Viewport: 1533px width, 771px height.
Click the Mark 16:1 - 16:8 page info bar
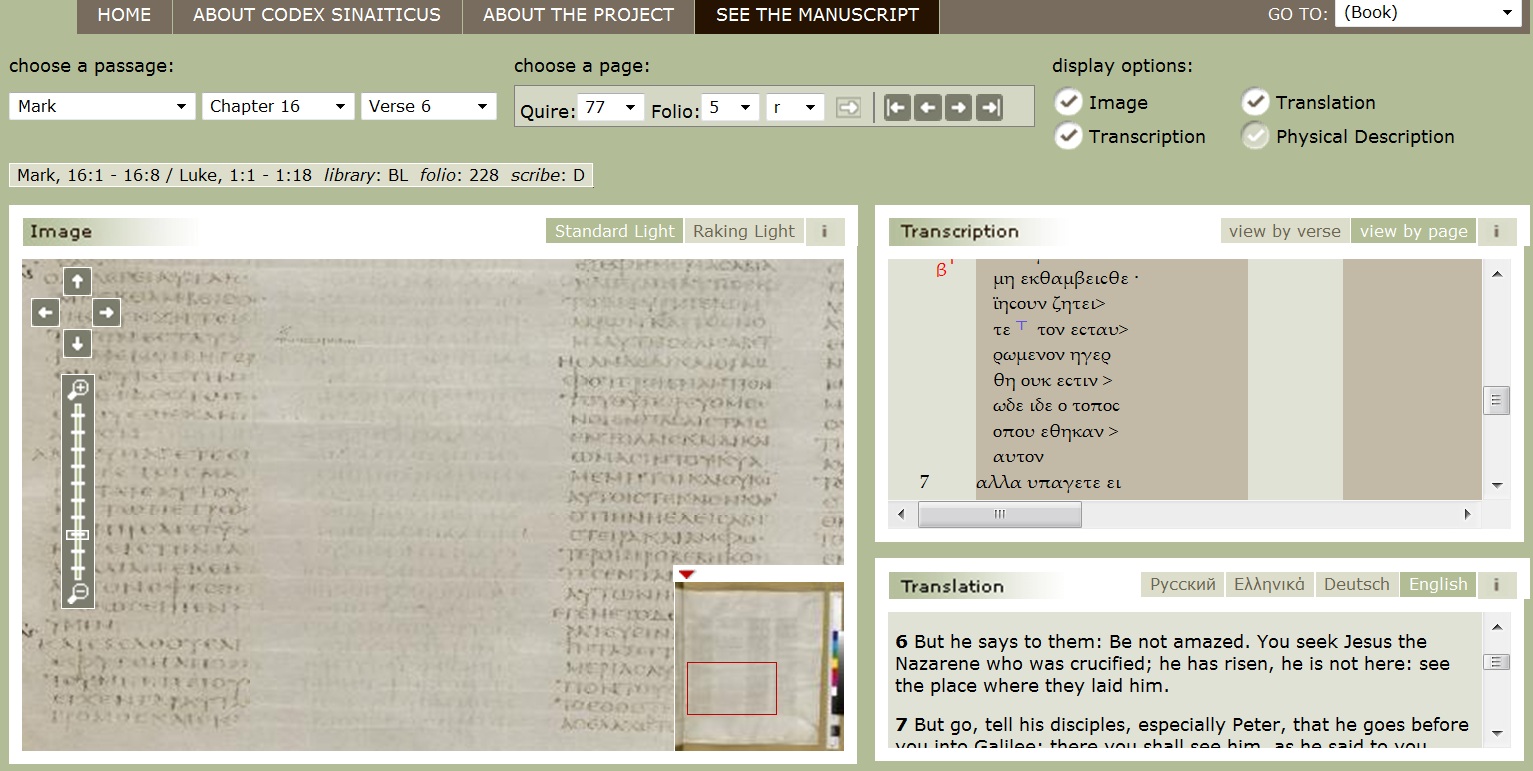click(x=301, y=176)
